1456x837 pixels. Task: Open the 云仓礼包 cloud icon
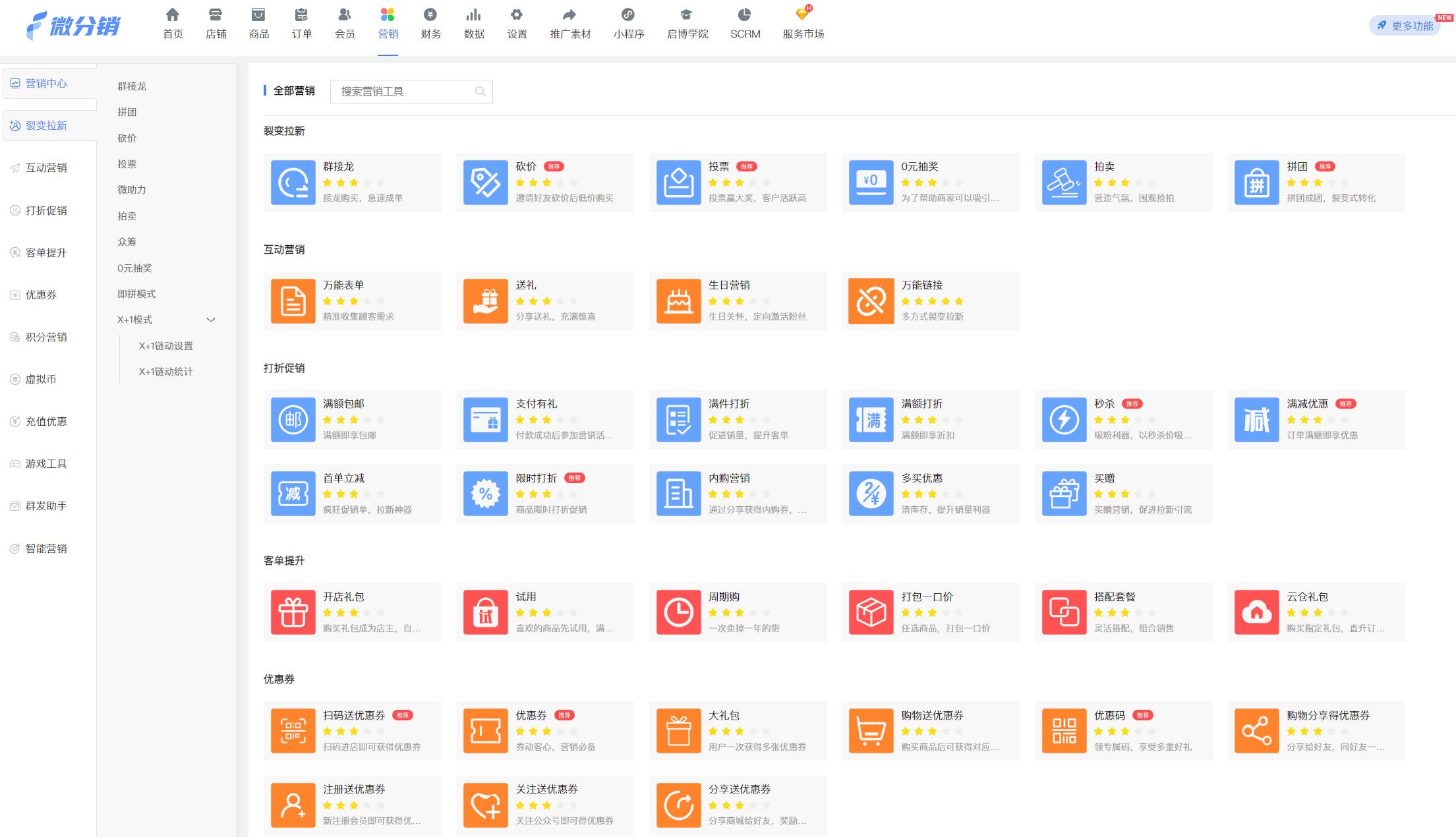(1256, 612)
